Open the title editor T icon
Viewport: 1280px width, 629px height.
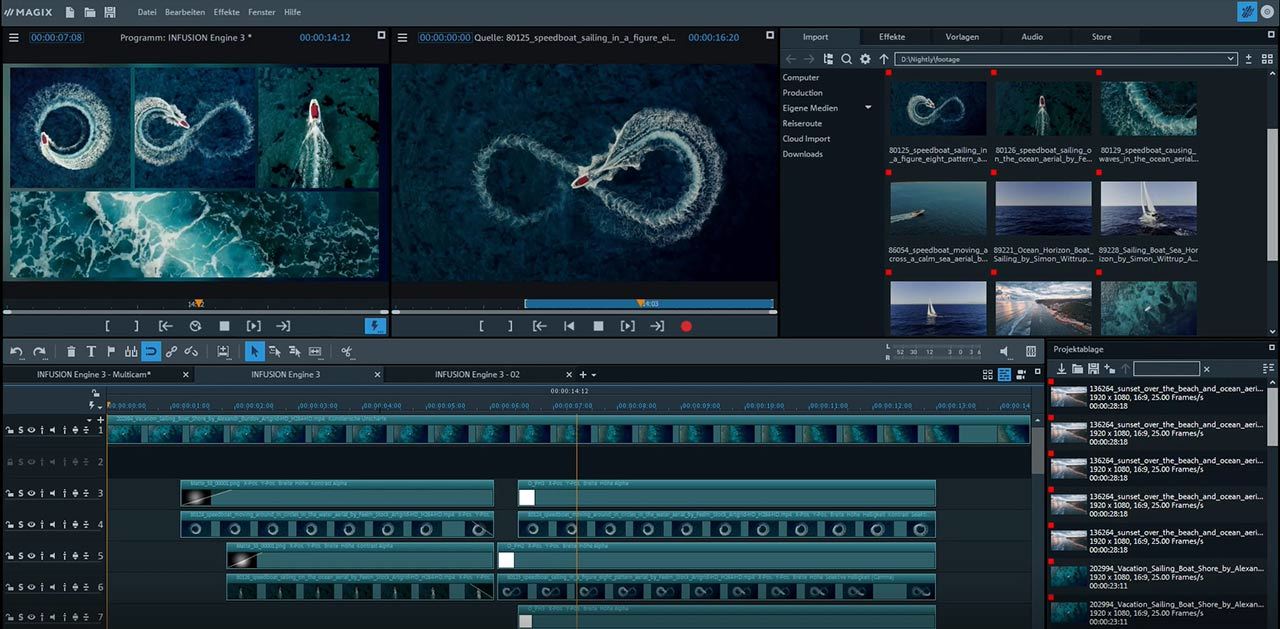point(91,351)
